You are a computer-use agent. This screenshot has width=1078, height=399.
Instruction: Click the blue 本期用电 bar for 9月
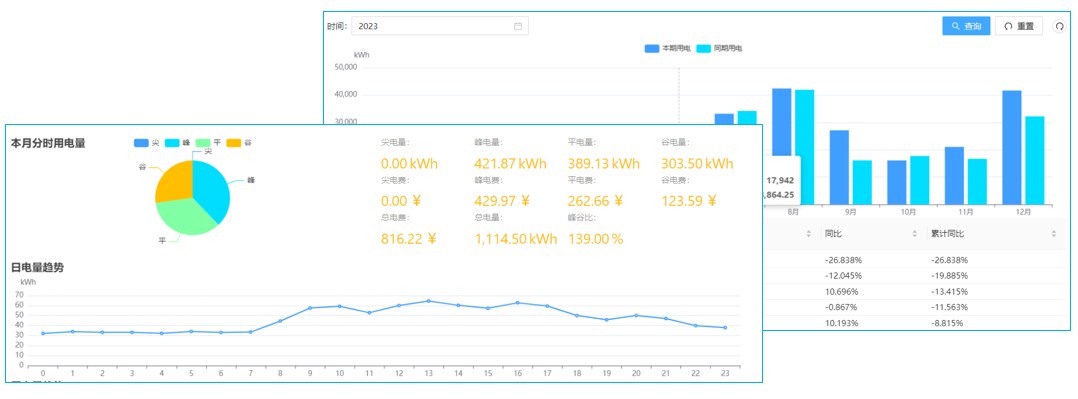point(839,167)
